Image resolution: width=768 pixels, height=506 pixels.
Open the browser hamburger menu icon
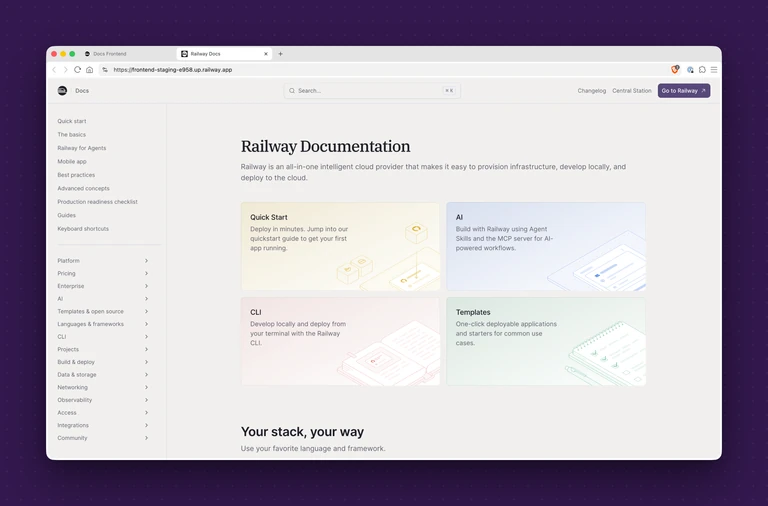coord(714,70)
